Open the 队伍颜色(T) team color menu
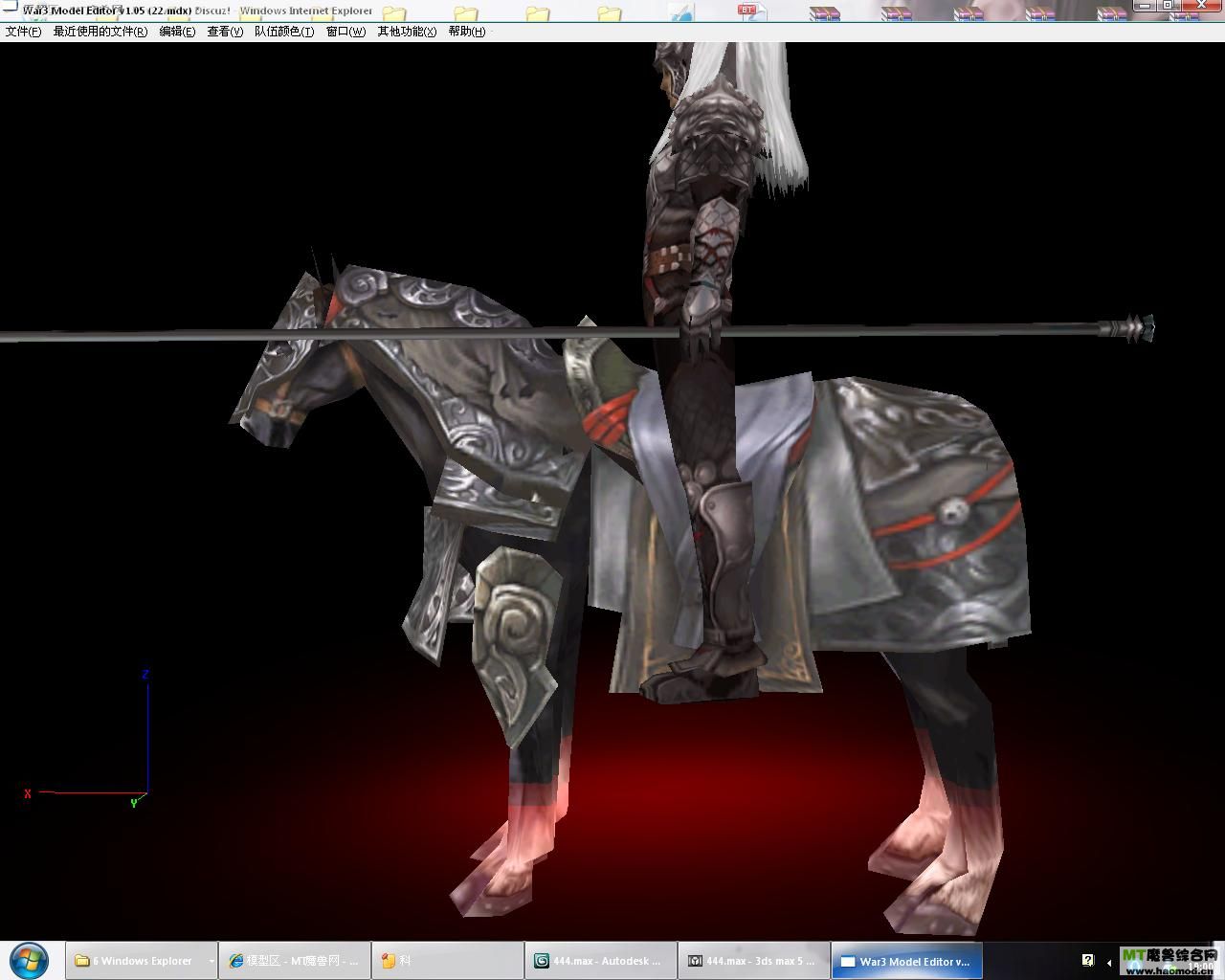This screenshot has width=1225, height=980. 284,32
